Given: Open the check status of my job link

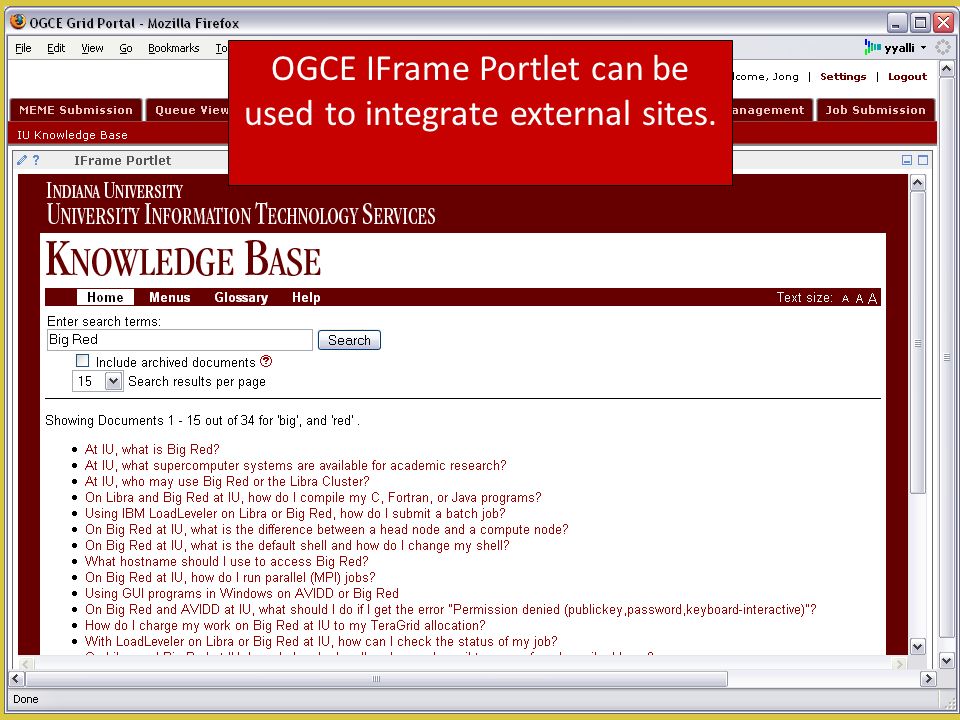Looking at the screenshot, I should point(321,641).
